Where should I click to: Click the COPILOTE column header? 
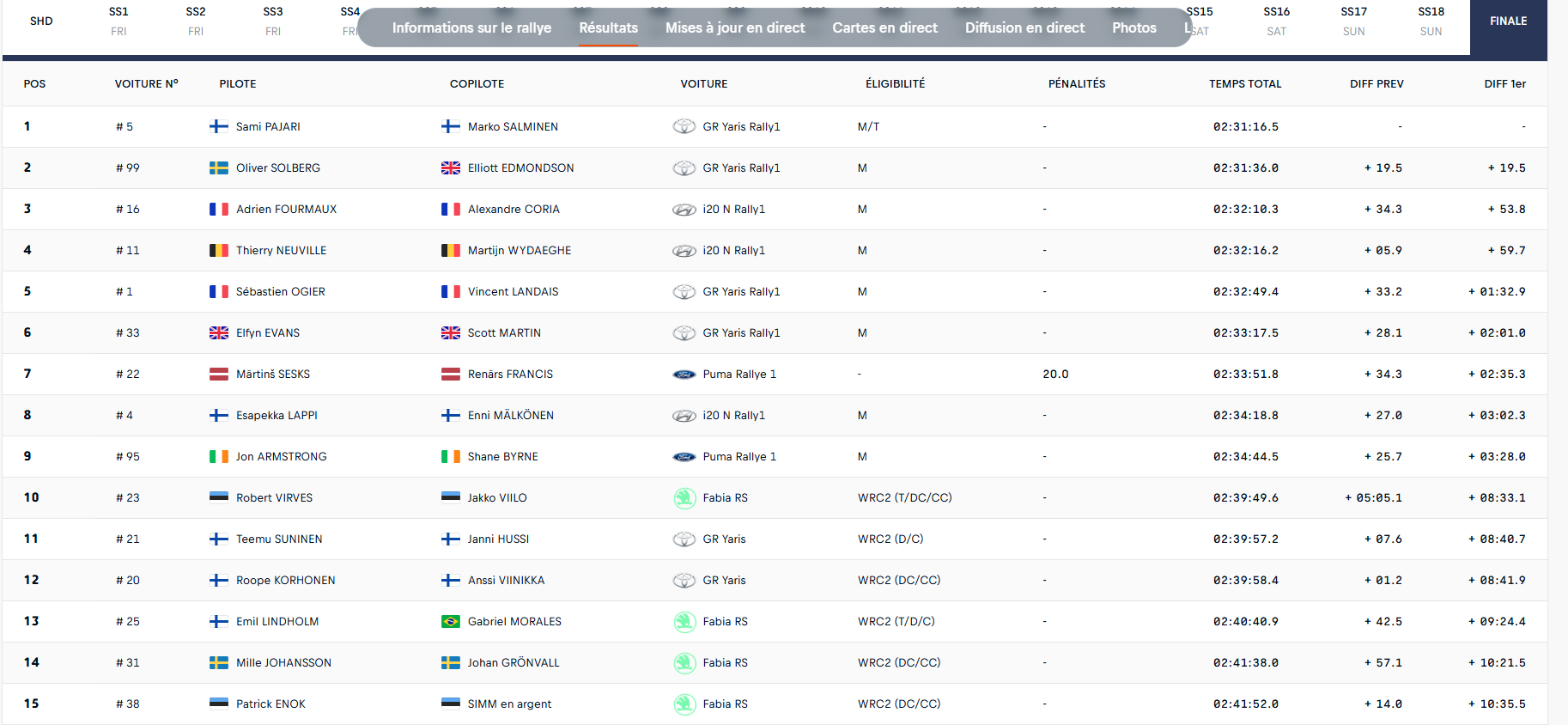477,83
